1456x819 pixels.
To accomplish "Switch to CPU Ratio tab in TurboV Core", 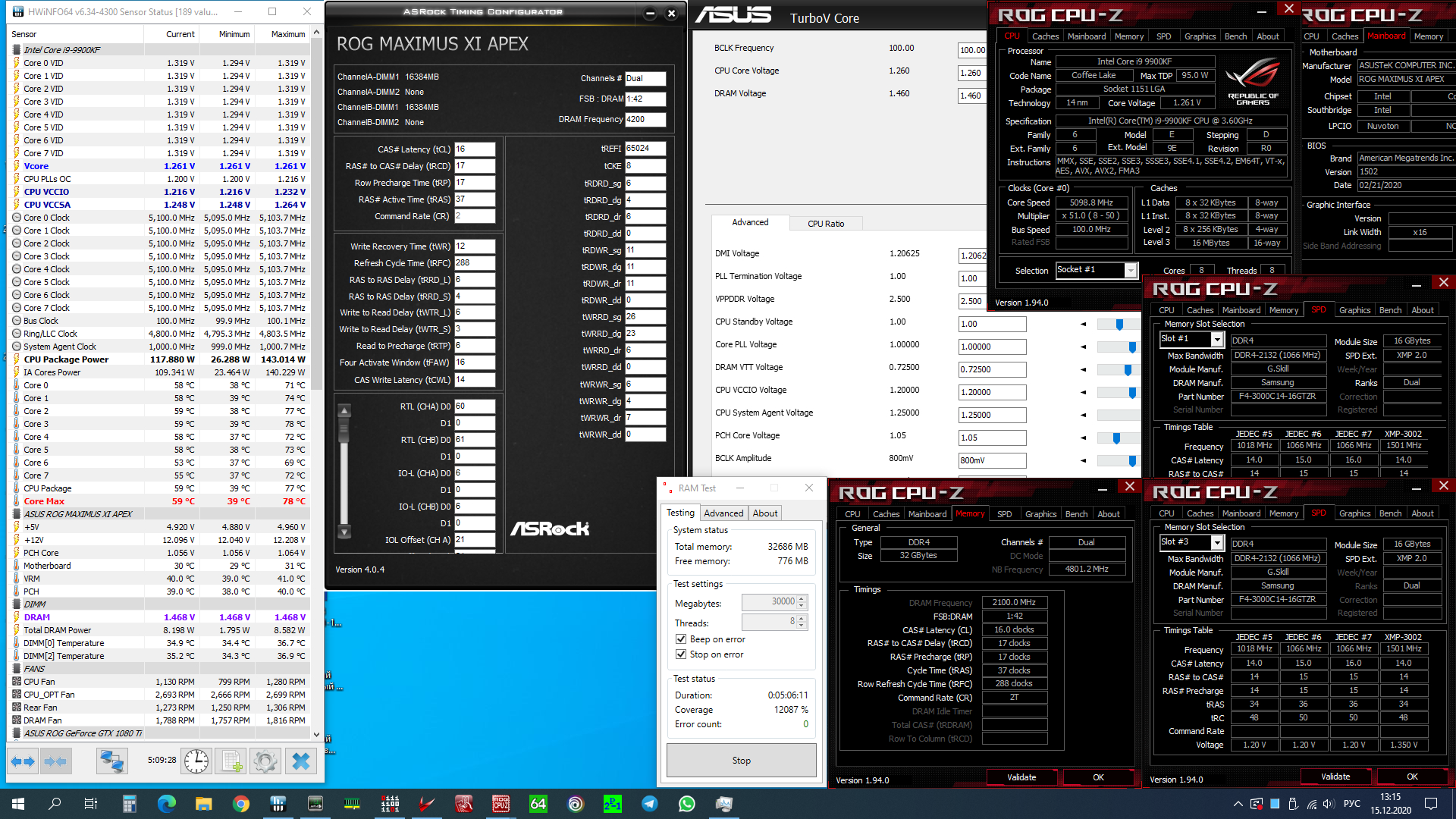I will click(x=825, y=224).
